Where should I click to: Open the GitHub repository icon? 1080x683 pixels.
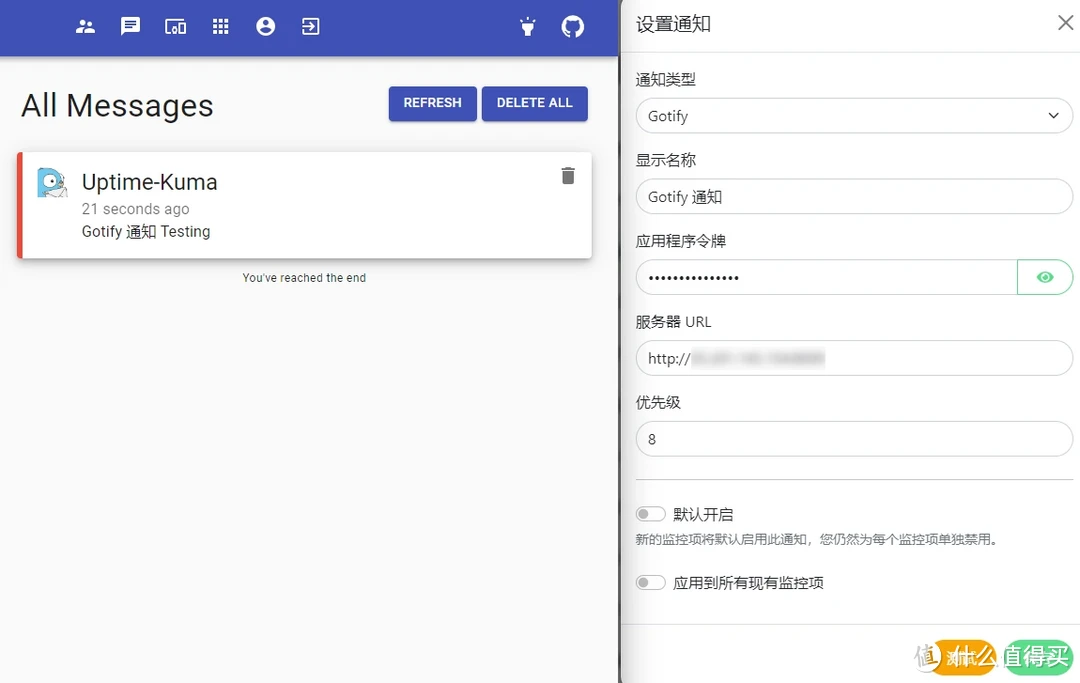pos(573,27)
